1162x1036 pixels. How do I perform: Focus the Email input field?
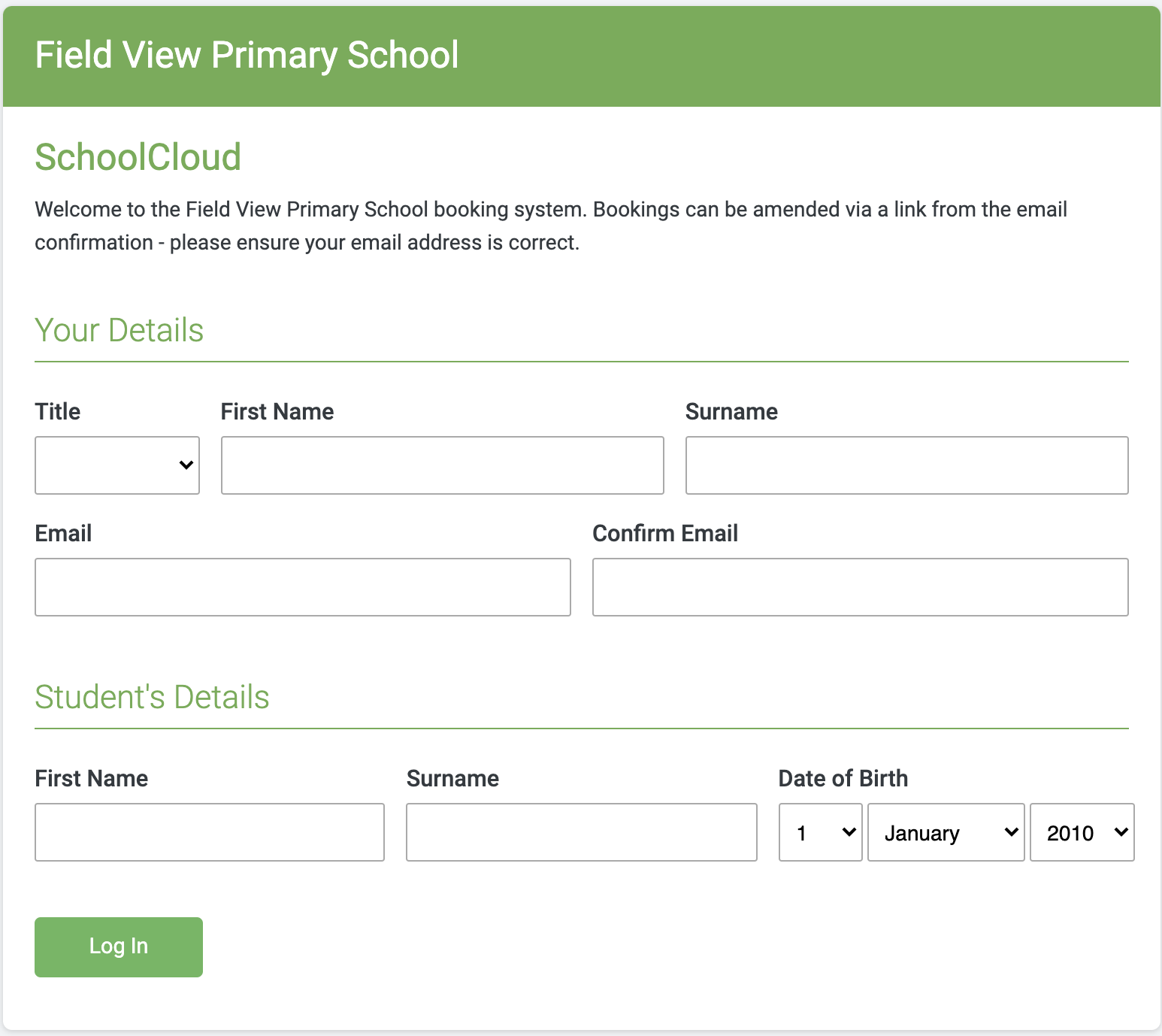click(x=303, y=587)
